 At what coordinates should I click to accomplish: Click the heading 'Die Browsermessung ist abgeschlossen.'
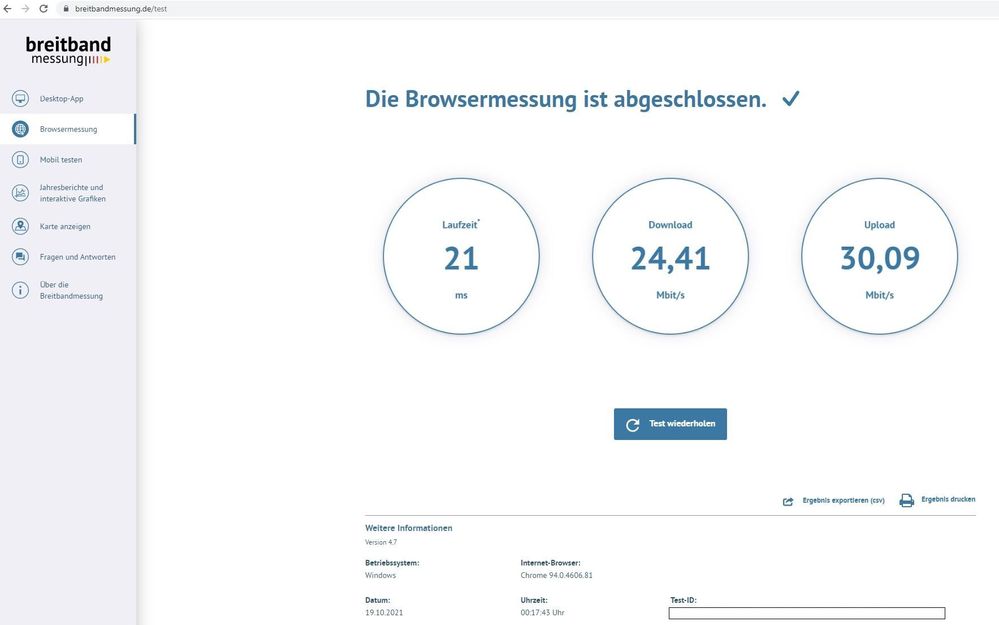click(566, 99)
